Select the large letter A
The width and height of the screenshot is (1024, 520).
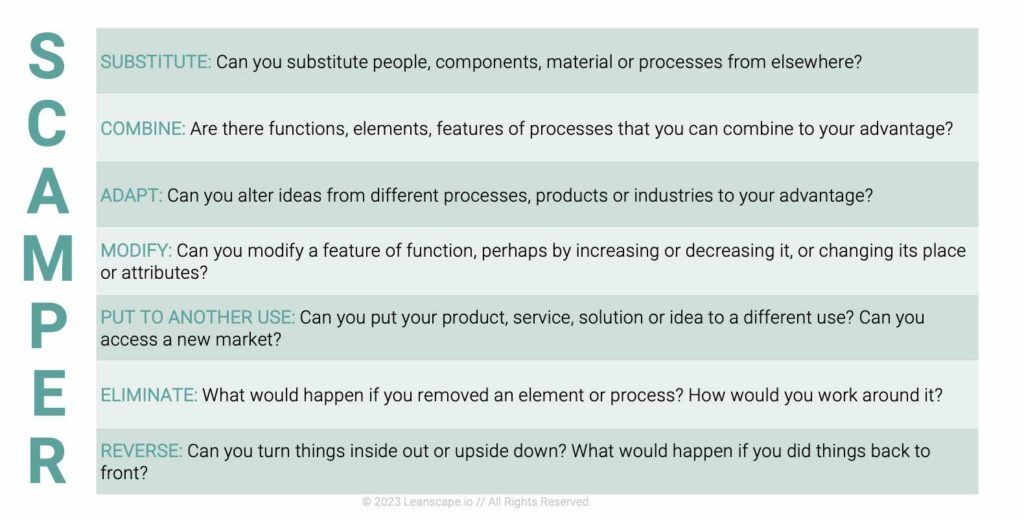click(x=47, y=191)
